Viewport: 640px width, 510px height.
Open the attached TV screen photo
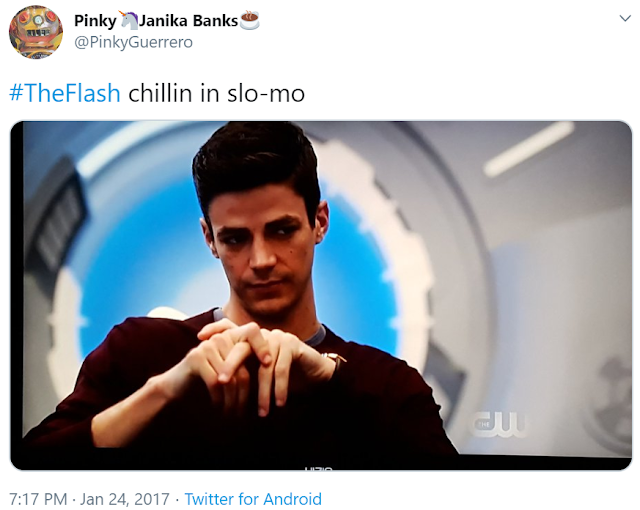(x=321, y=295)
